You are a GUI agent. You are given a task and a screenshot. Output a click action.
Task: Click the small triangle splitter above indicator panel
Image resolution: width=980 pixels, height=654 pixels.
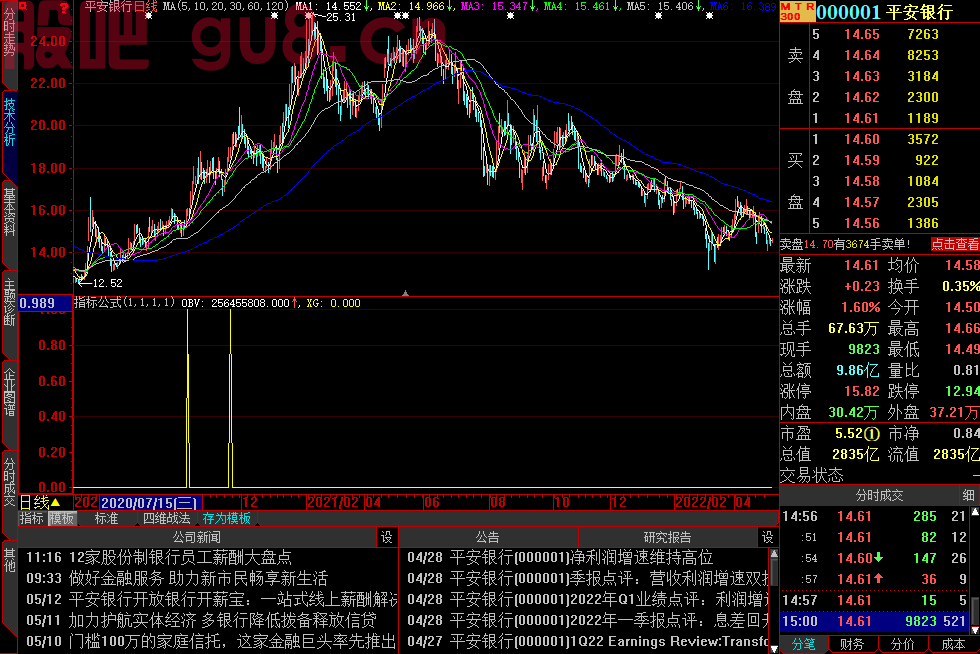(405, 293)
